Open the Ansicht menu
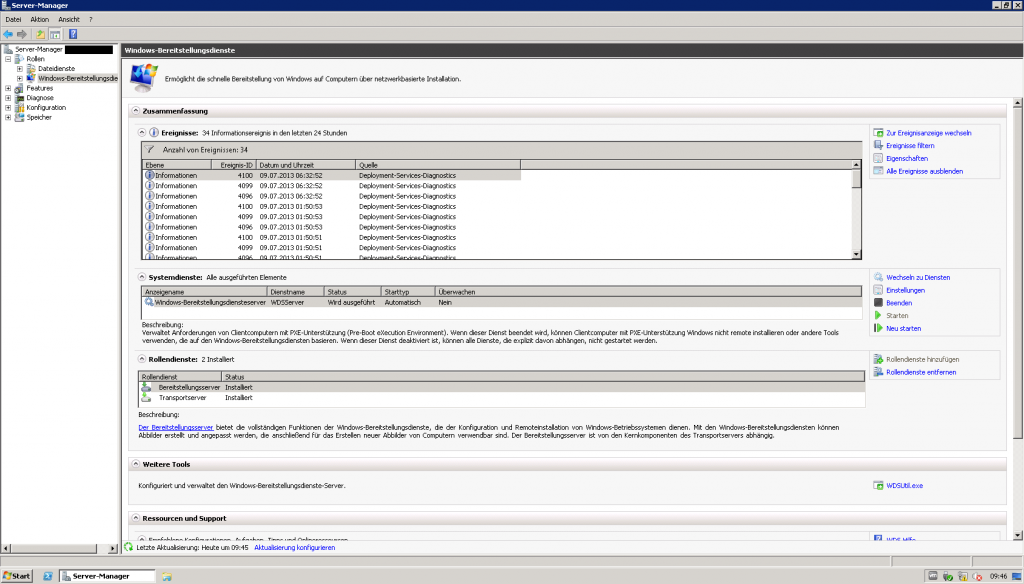This screenshot has width=1024, height=584. click(x=69, y=20)
